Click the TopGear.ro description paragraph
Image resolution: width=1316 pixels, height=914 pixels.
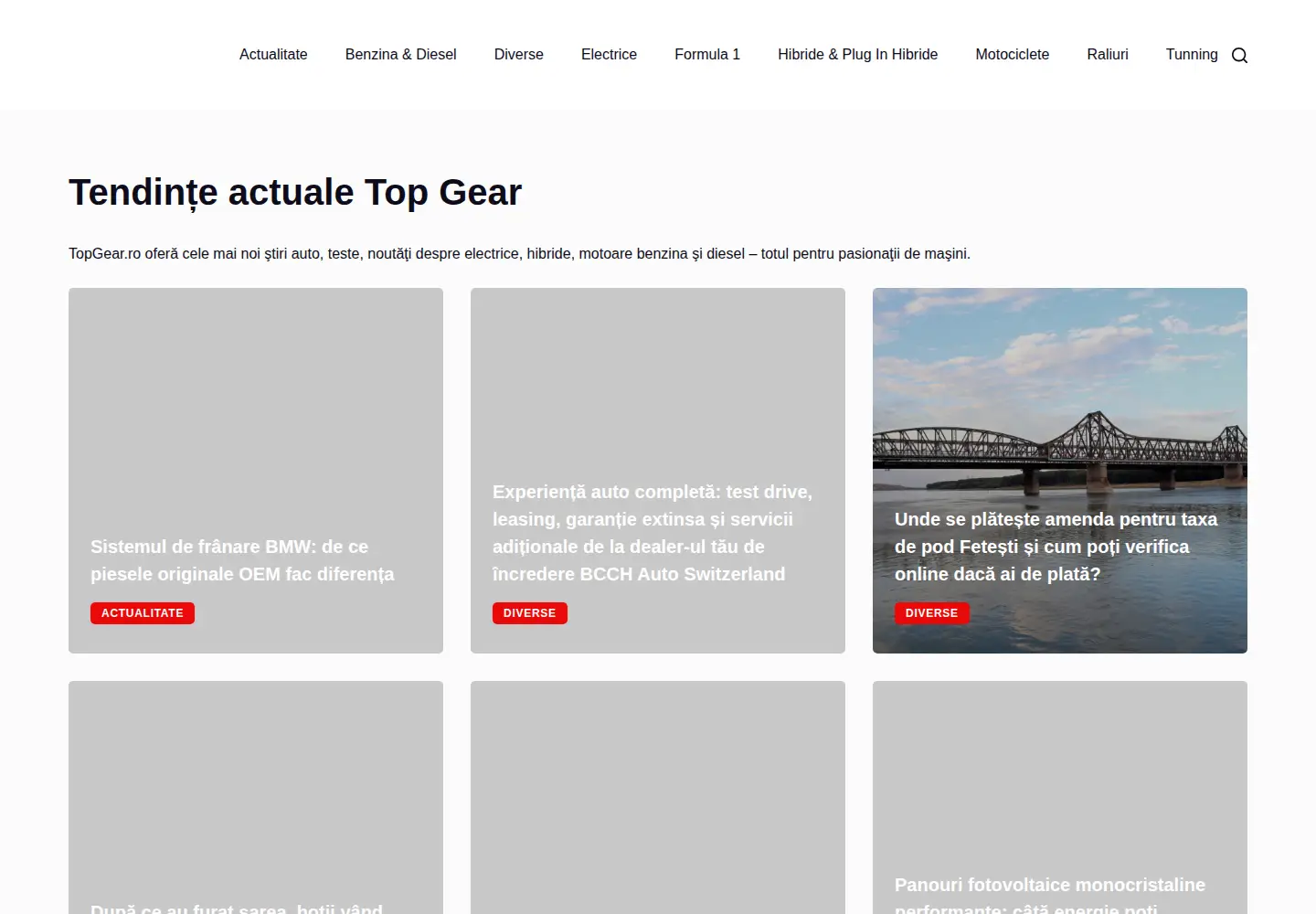point(519,253)
